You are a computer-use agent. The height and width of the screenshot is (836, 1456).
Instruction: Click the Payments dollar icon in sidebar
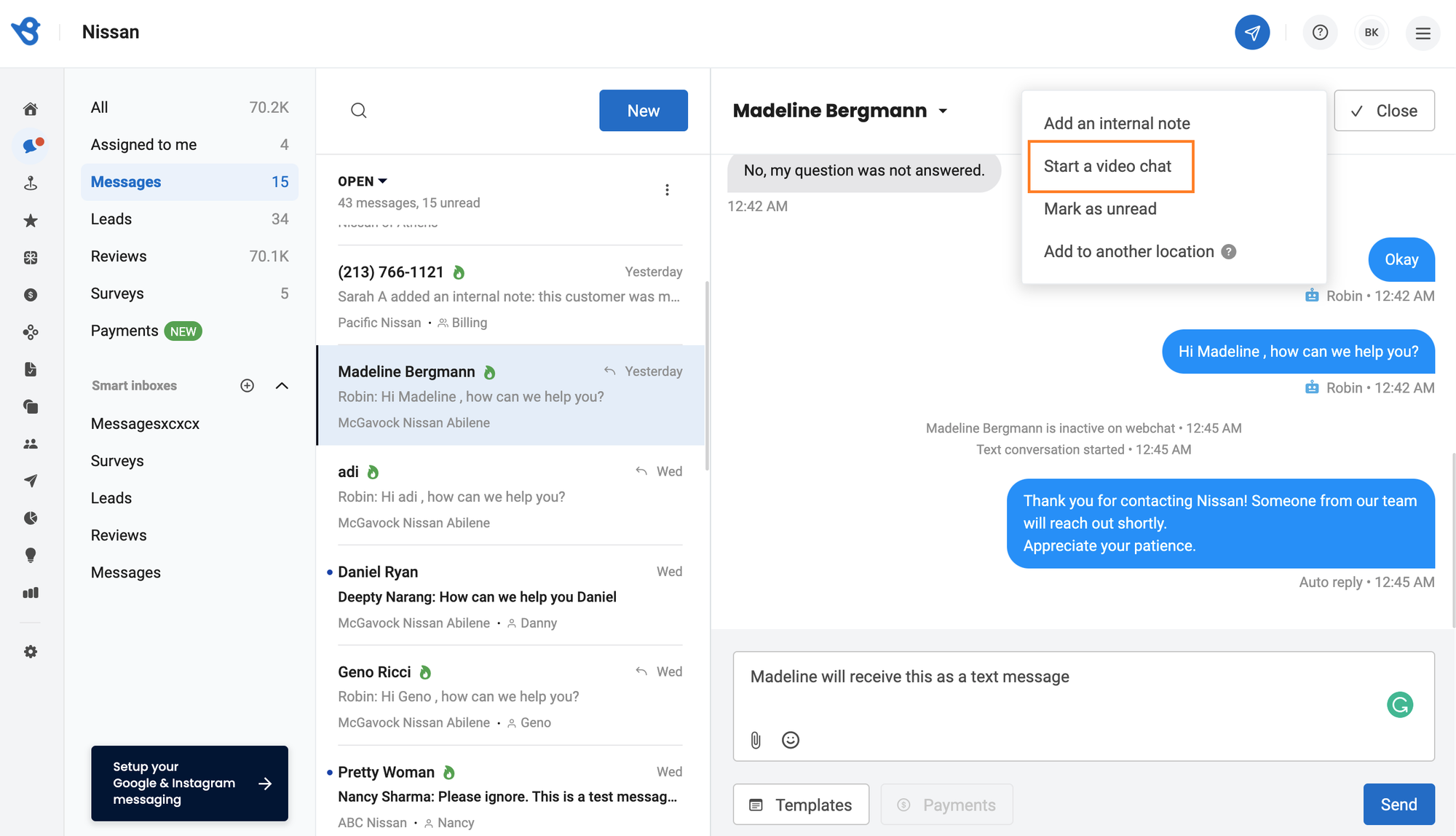pos(31,295)
